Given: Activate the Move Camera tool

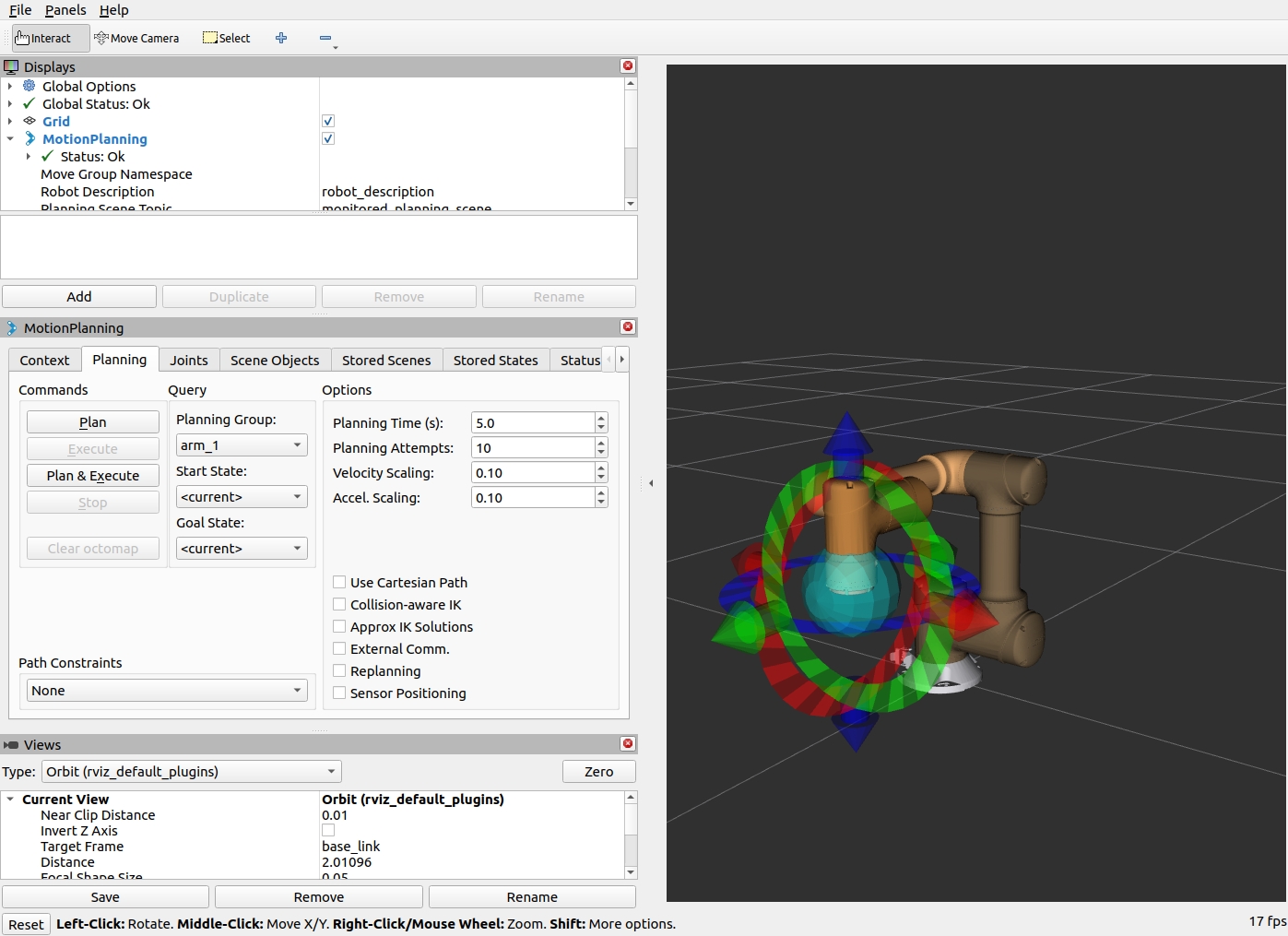Looking at the screenshot, I should (x=136, y=38).
